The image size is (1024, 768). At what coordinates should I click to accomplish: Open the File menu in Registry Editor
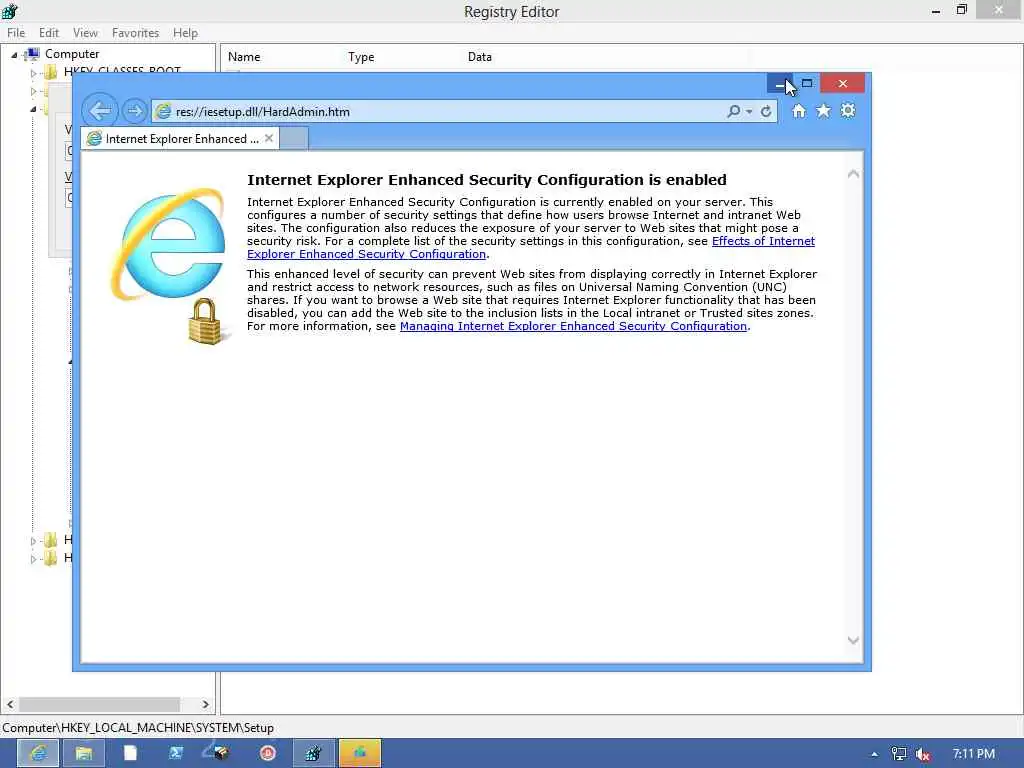16,33
